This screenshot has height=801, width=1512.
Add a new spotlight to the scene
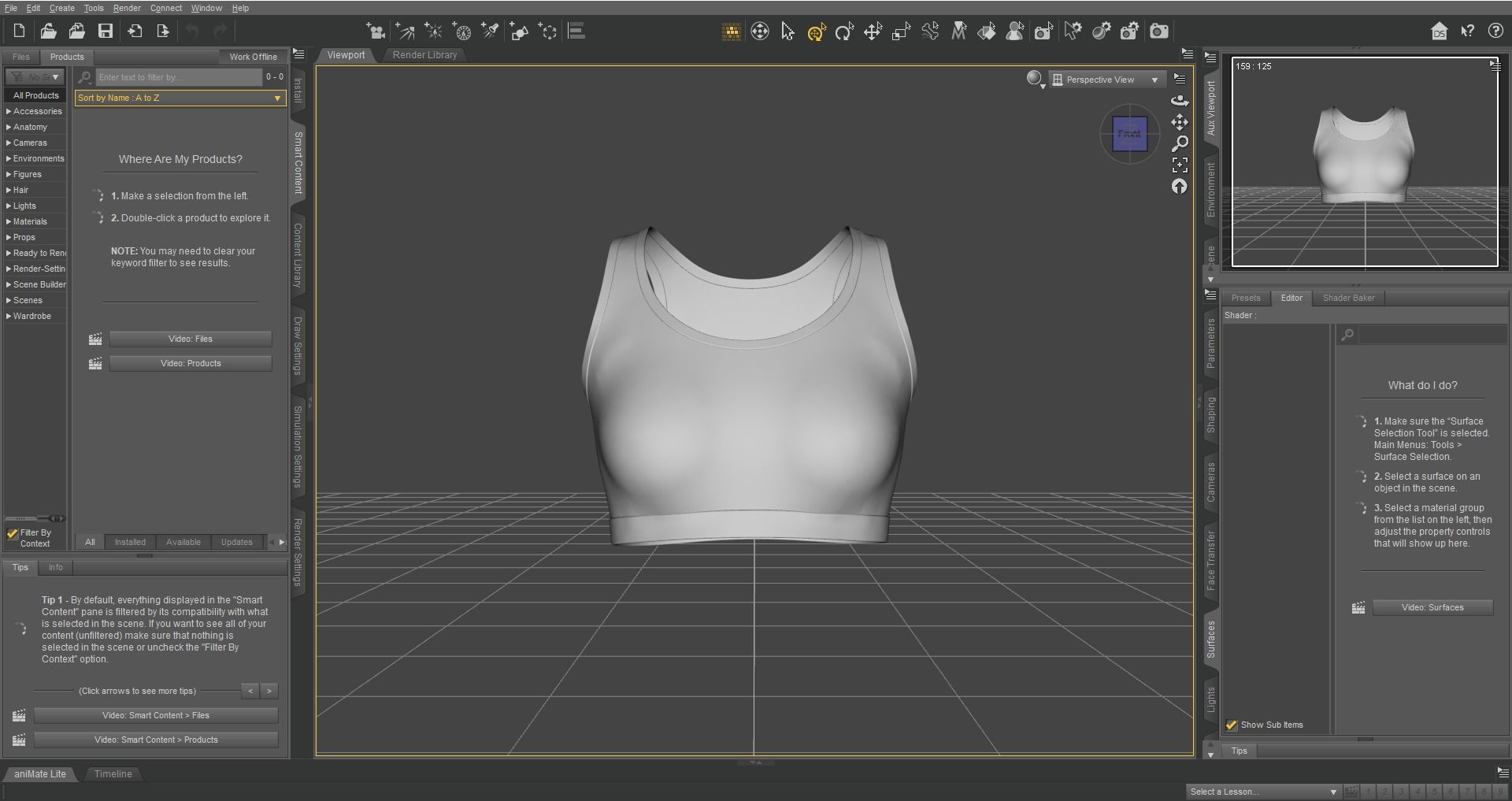point(490,32)
